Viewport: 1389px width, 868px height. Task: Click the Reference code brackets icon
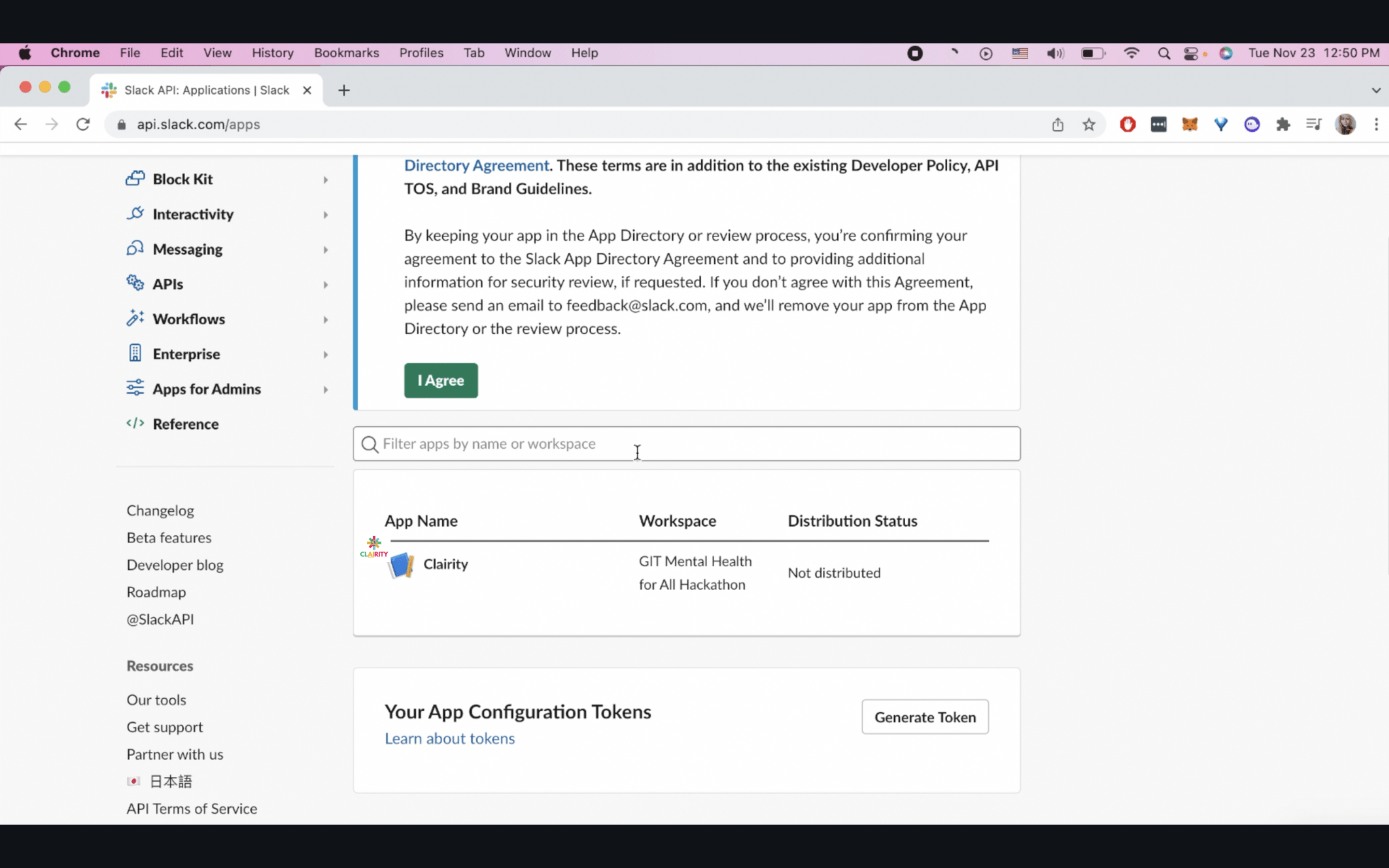click(135, 424)
